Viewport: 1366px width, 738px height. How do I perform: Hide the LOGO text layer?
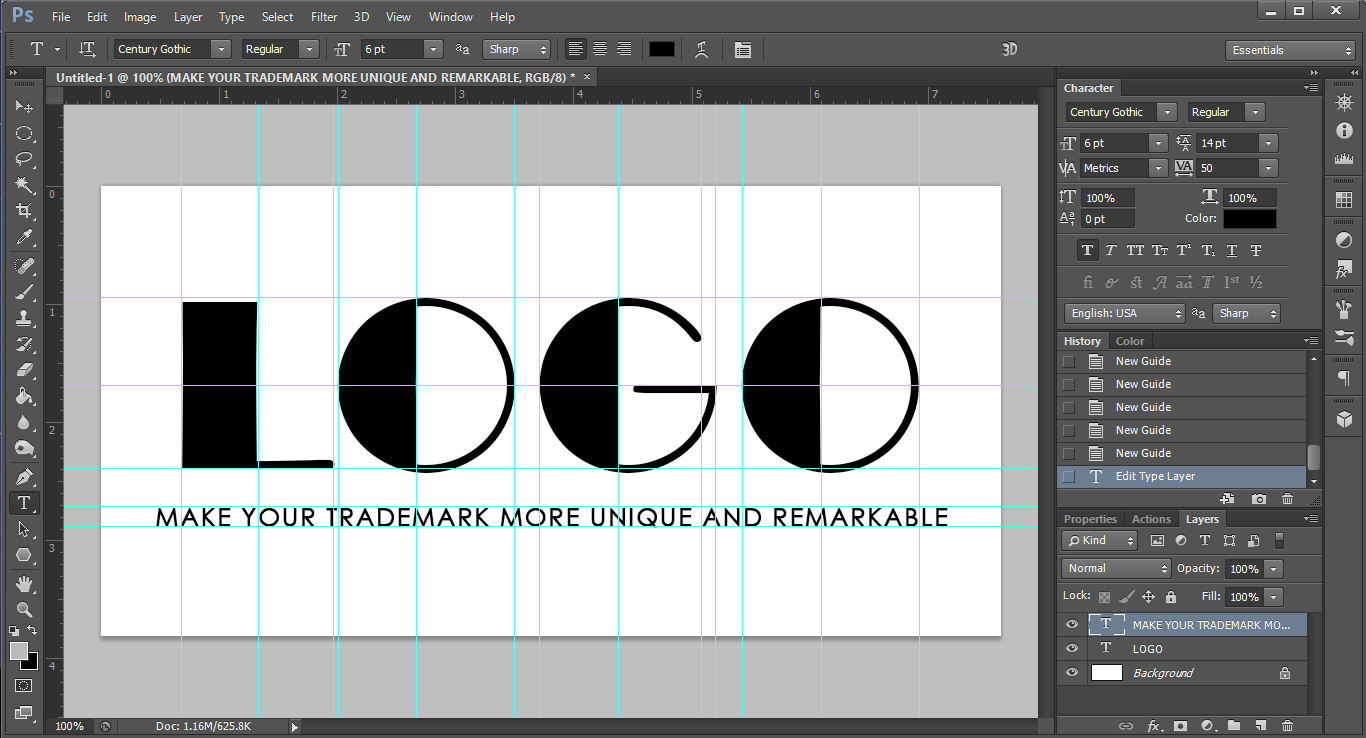click(x=1072, y=649)
